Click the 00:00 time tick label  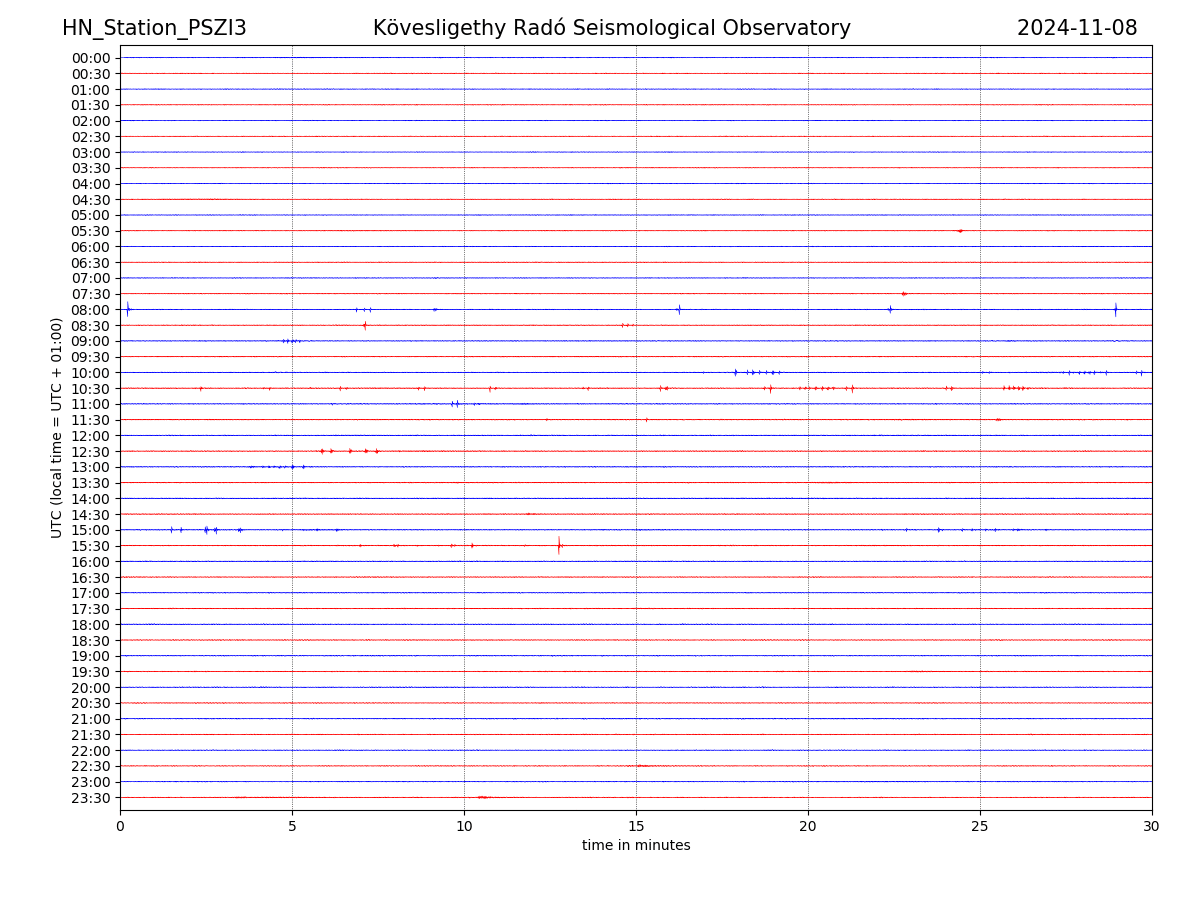click(x=91, y=58)
